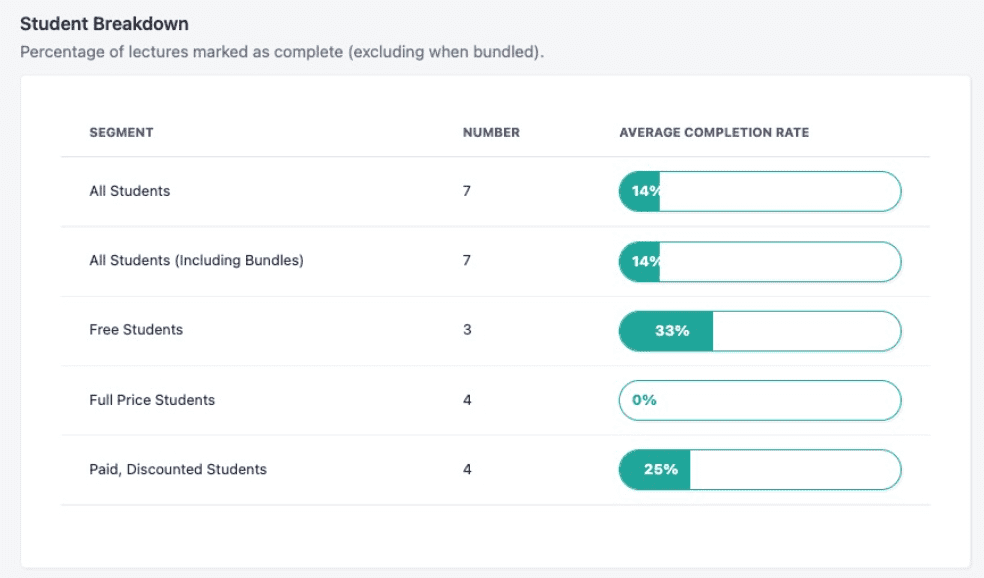Select the 'Paid, Discounted Students' segment label
Screen dimensions: 984x578
click(x=178, y=469)
